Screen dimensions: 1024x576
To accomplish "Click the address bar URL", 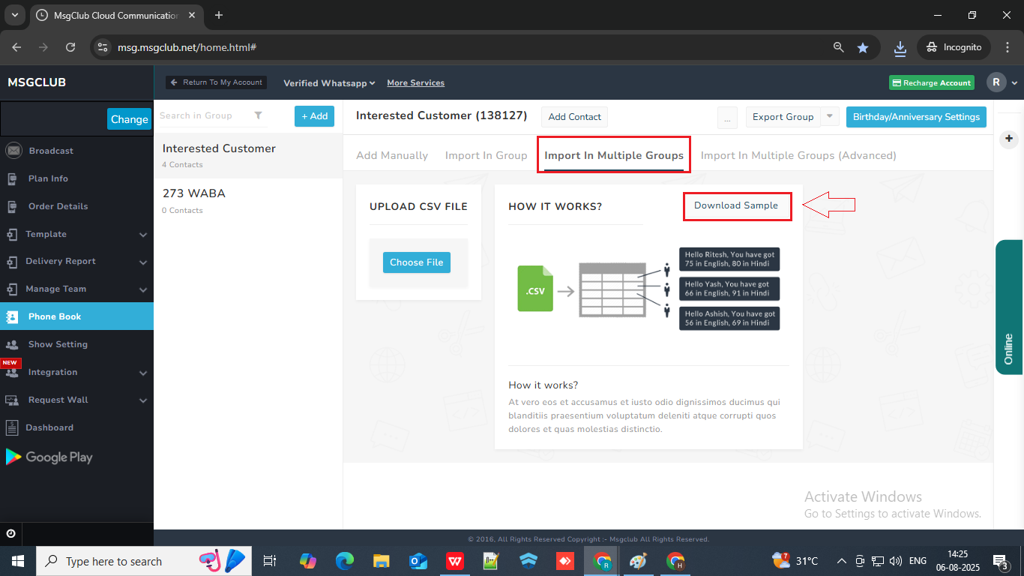I will [x=187, y=47].
